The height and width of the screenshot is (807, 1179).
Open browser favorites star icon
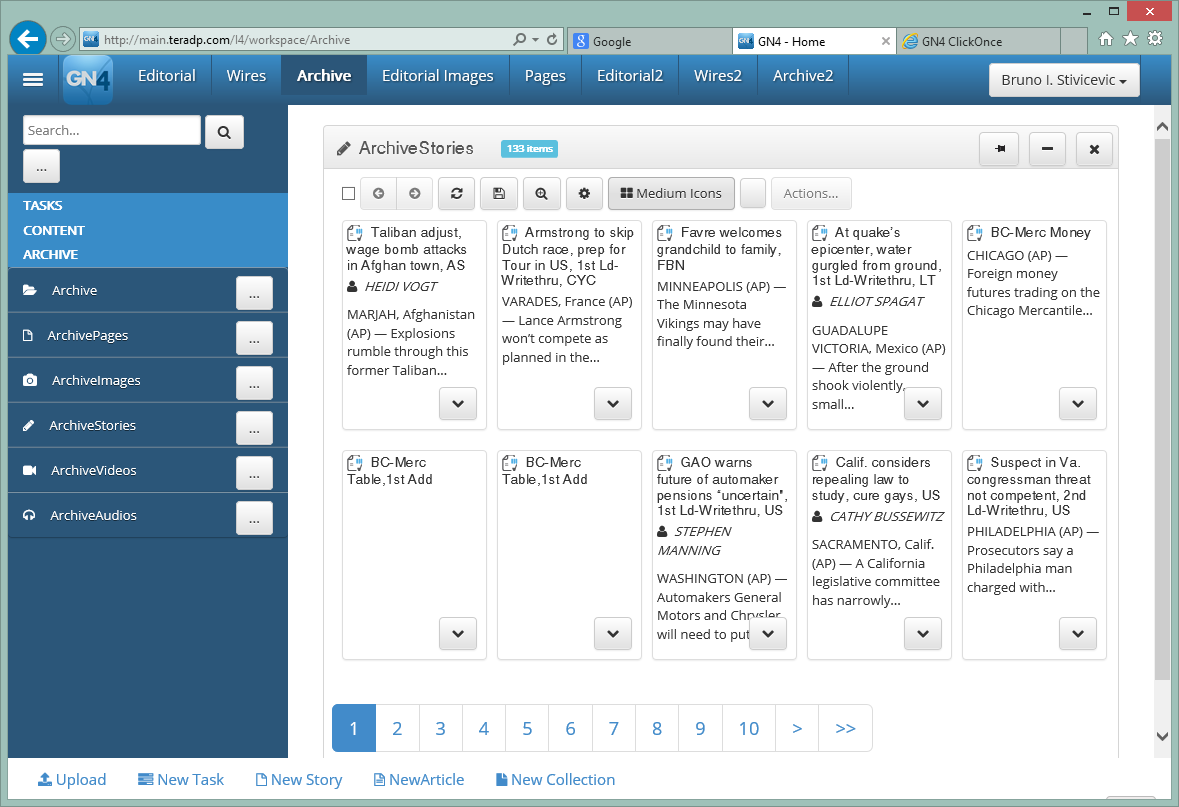(x=1130, y=38)
